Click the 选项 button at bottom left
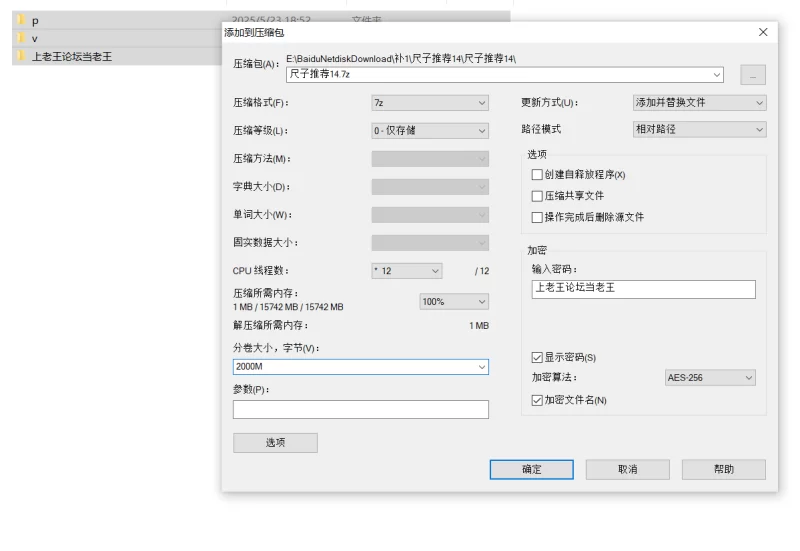800x551 pixels. coord(275,443)
